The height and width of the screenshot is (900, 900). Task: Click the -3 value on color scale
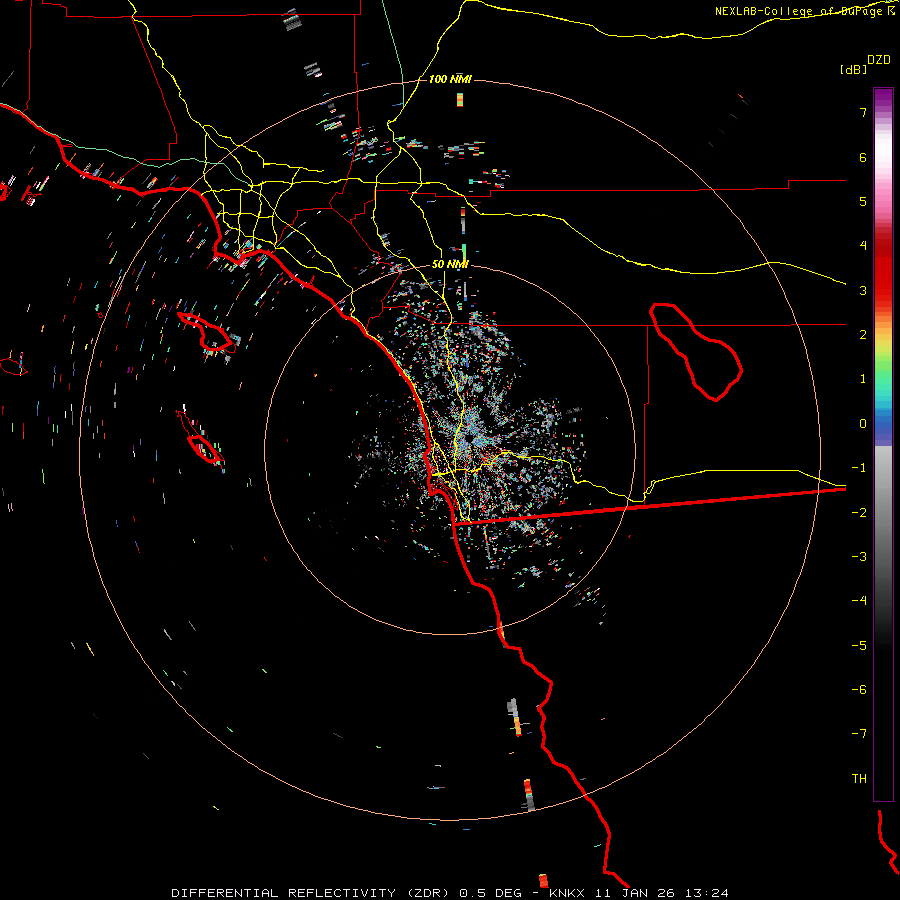pos(859,556)
